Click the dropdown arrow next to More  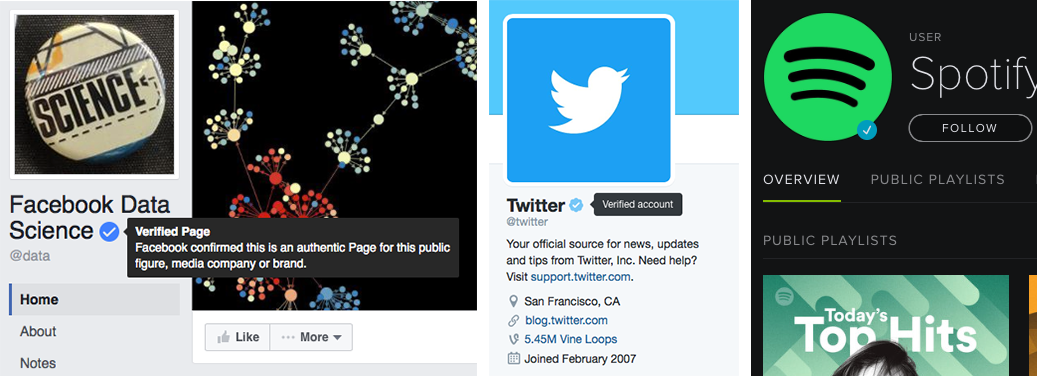click(x=337, y=338)
